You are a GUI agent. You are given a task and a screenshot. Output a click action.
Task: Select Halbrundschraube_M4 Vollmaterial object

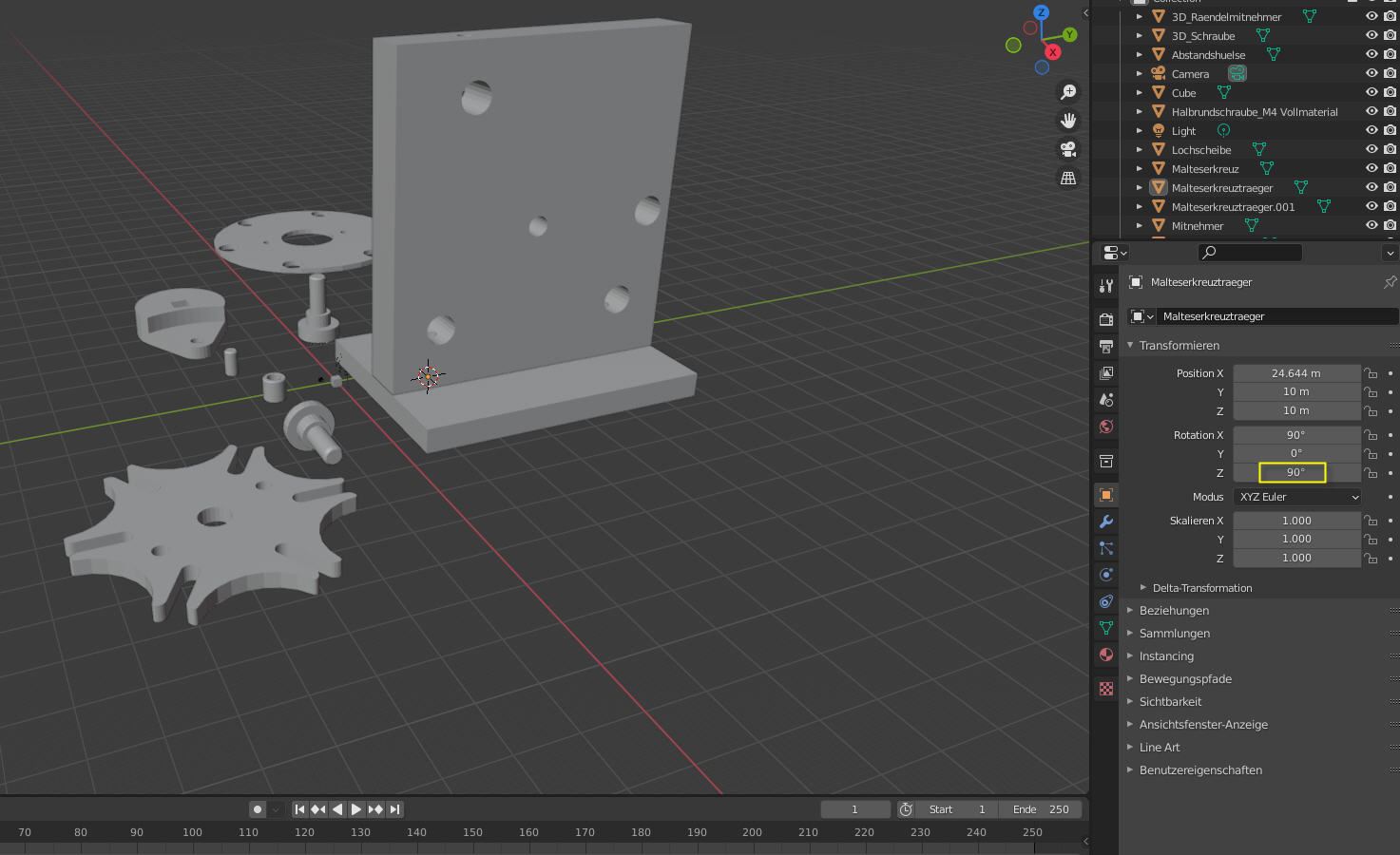point(1255,111)
